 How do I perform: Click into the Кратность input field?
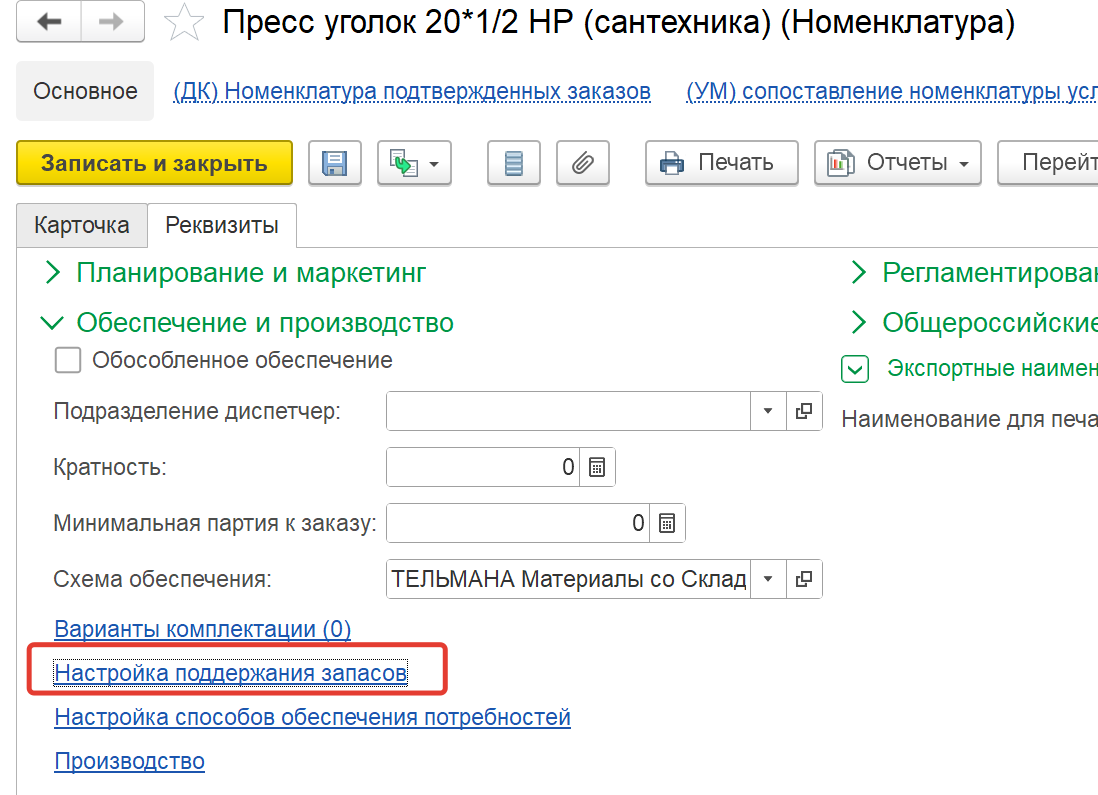tap(480, 467)
